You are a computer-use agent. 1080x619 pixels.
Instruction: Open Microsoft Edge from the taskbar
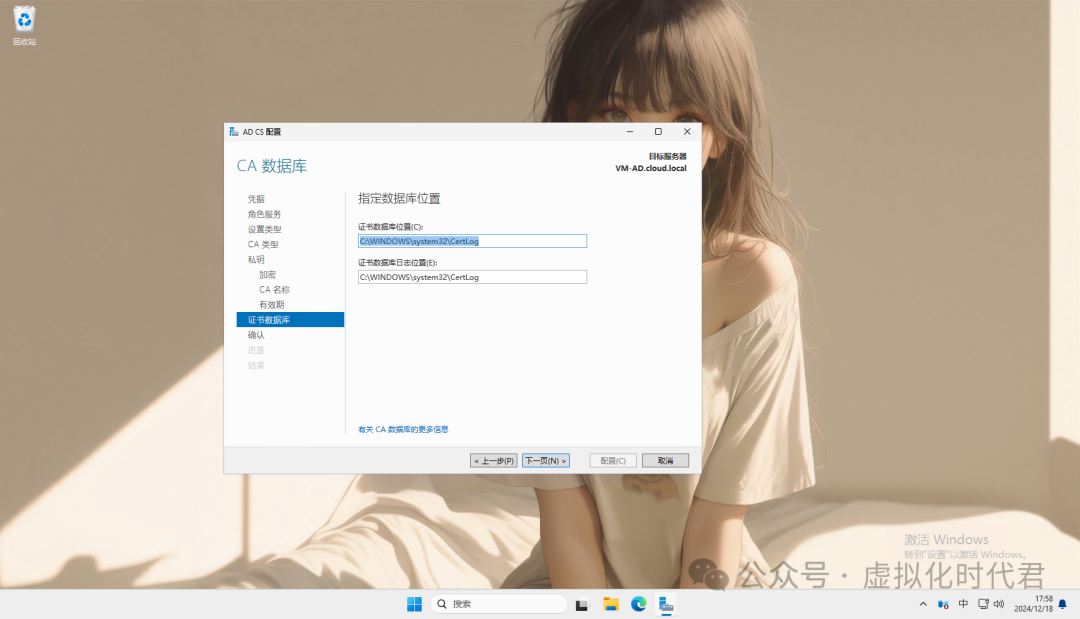point(638,604)
